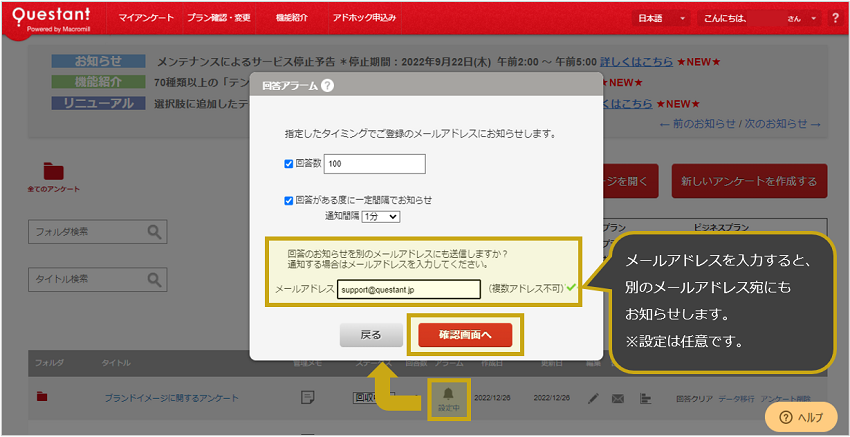
Task: Open the 全てのアンケート folder icon
Action: pos(54,171)
